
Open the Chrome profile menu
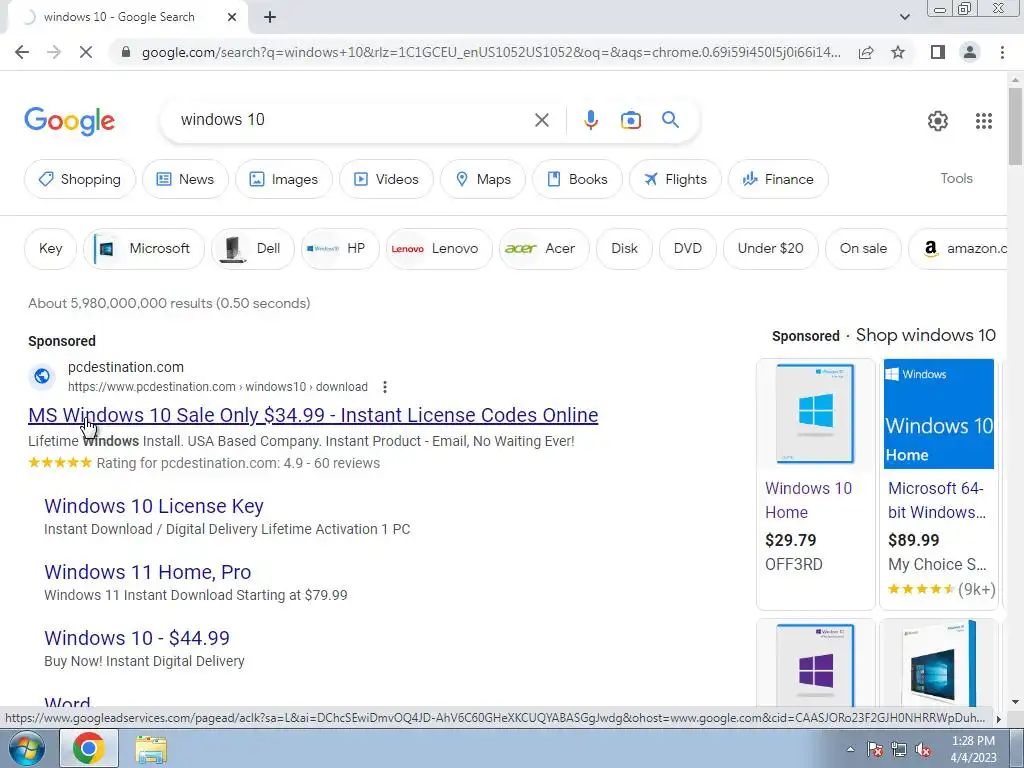pos(970,52)
